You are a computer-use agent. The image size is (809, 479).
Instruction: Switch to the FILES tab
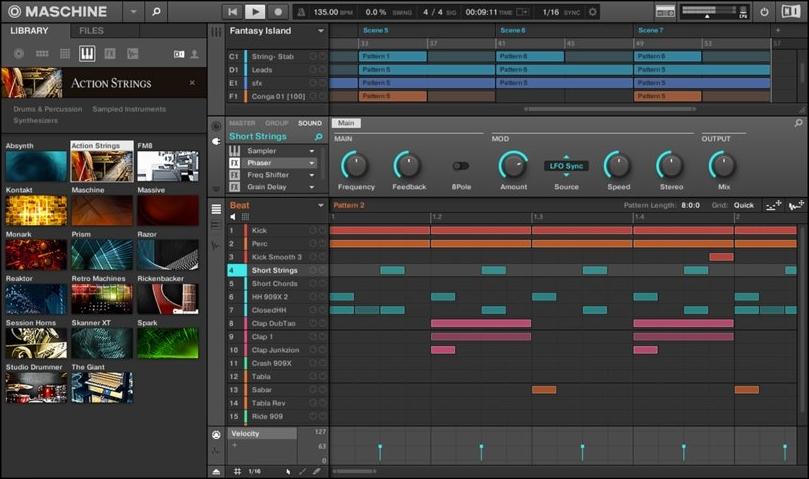pyautogui.click(x=91, y=31)
